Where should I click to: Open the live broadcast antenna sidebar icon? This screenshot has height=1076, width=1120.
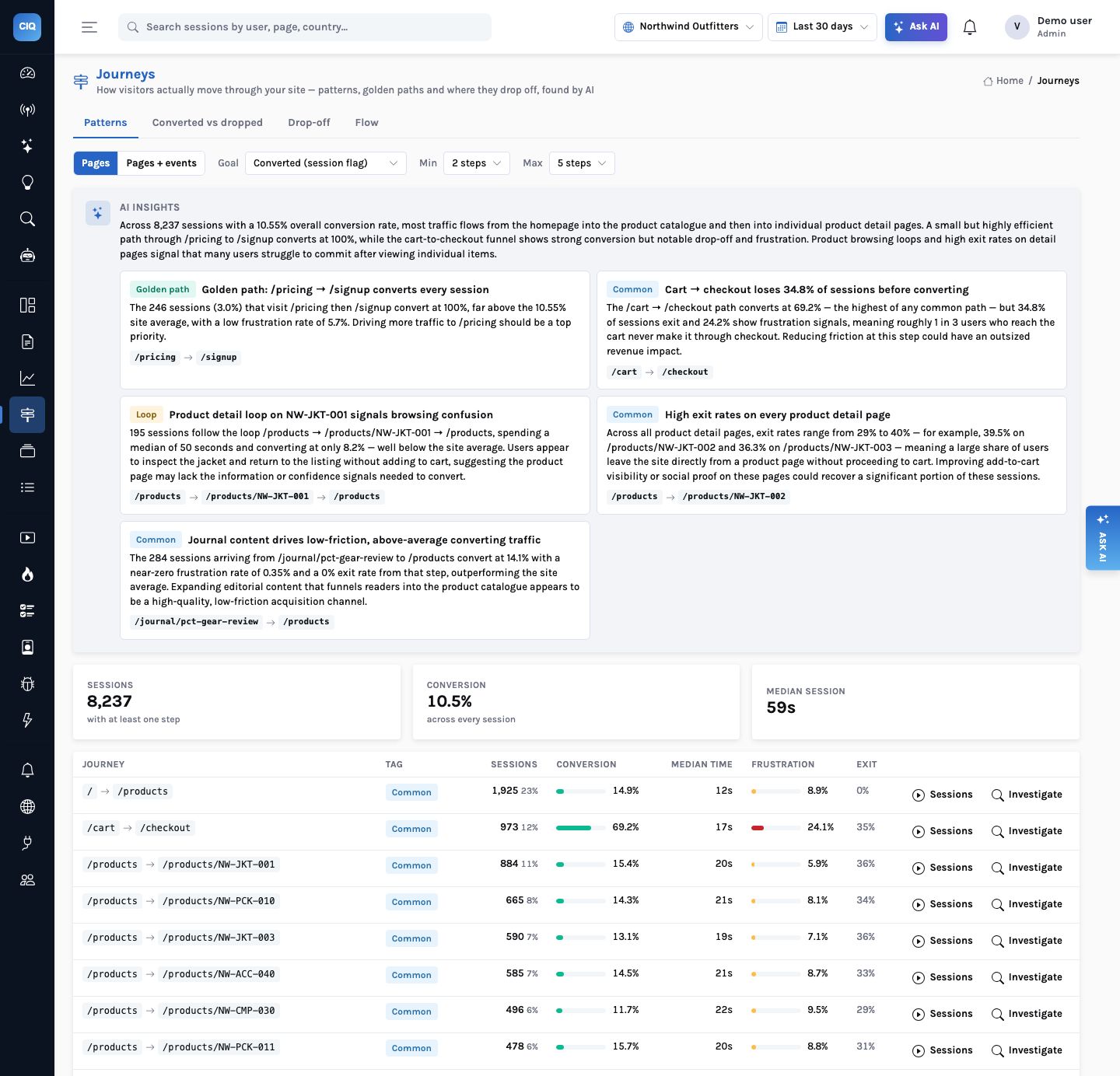[27, 110]
